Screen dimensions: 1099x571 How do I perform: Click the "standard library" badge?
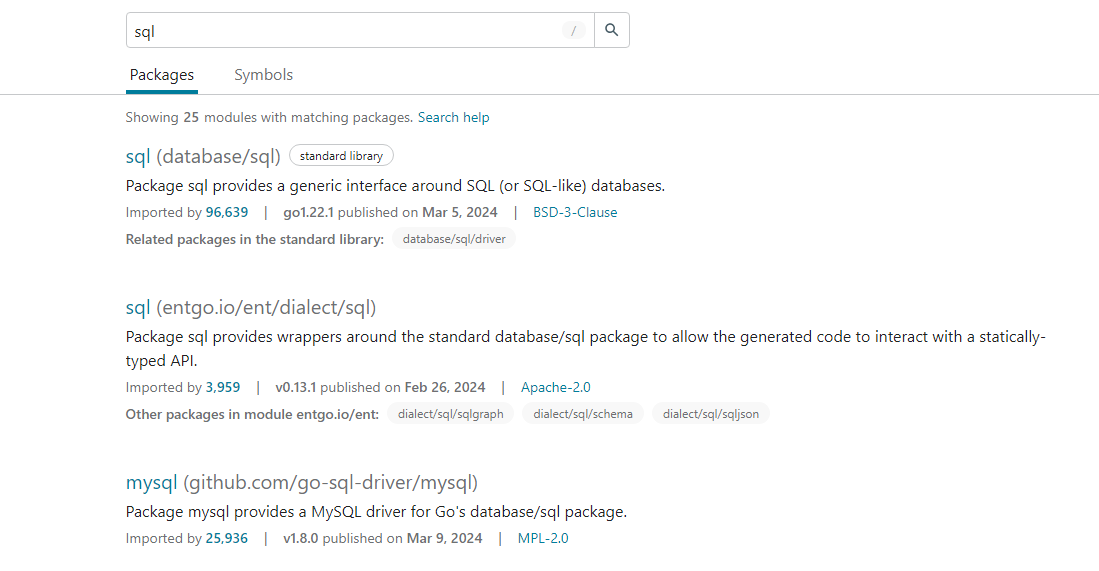(341, 156)
